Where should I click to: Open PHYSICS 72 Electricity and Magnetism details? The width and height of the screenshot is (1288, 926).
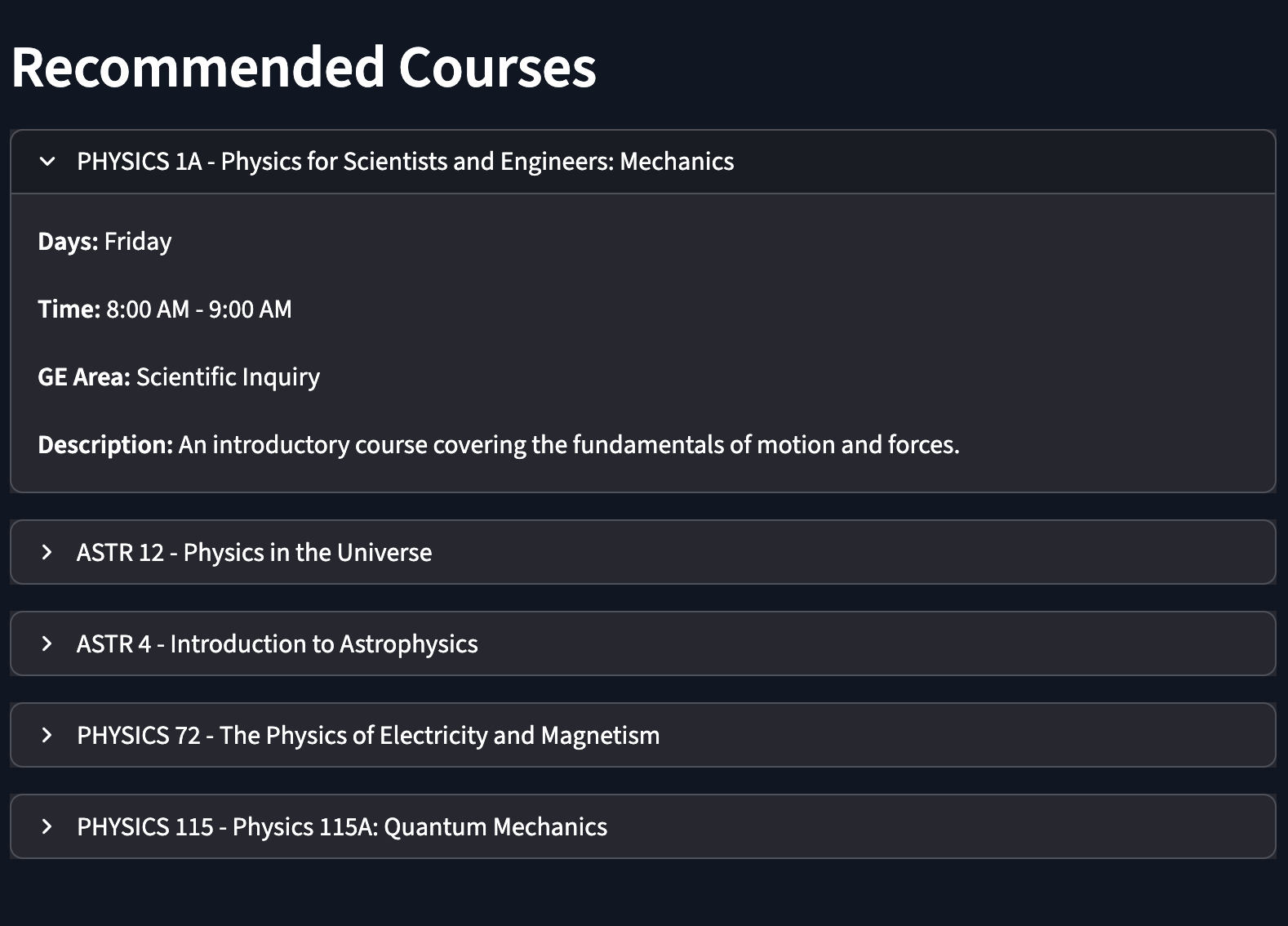[x=643, y=735]
